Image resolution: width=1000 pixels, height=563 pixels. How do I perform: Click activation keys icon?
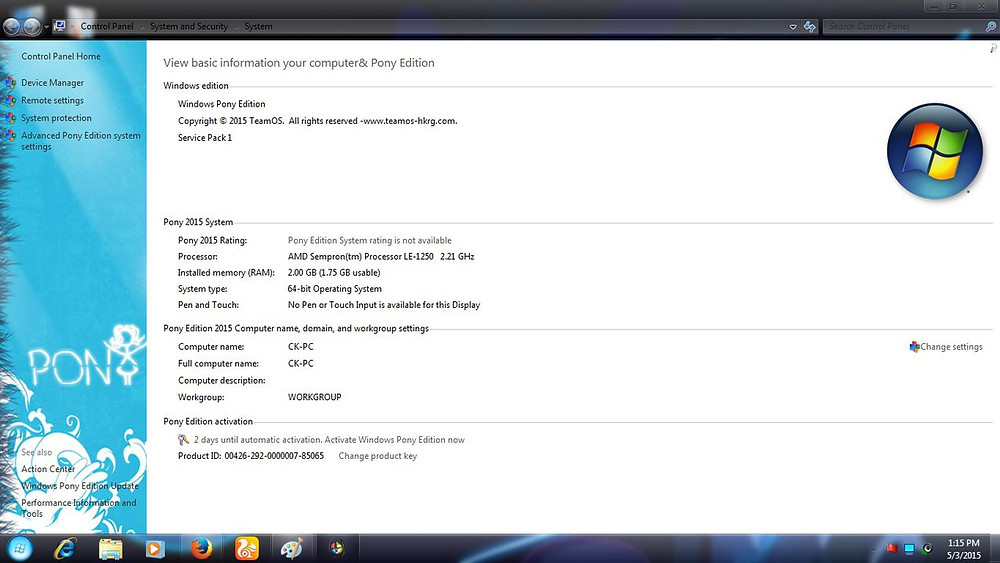(184, 439)
